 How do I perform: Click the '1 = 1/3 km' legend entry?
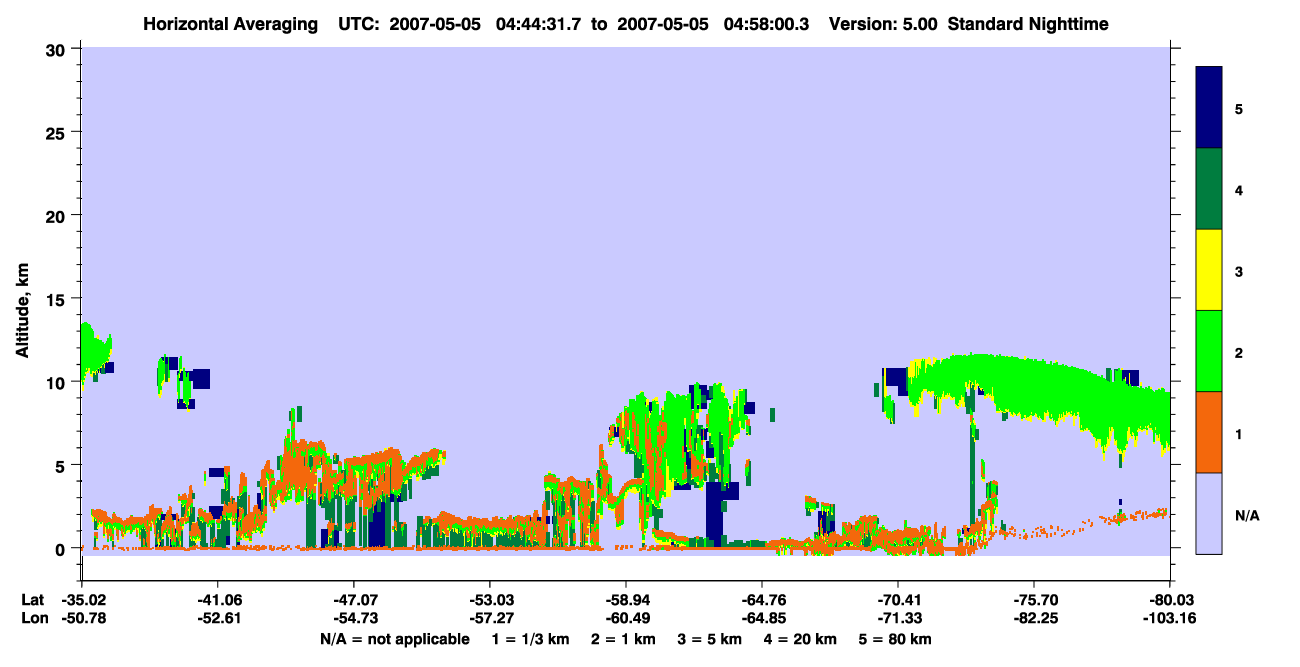(530, 639)
